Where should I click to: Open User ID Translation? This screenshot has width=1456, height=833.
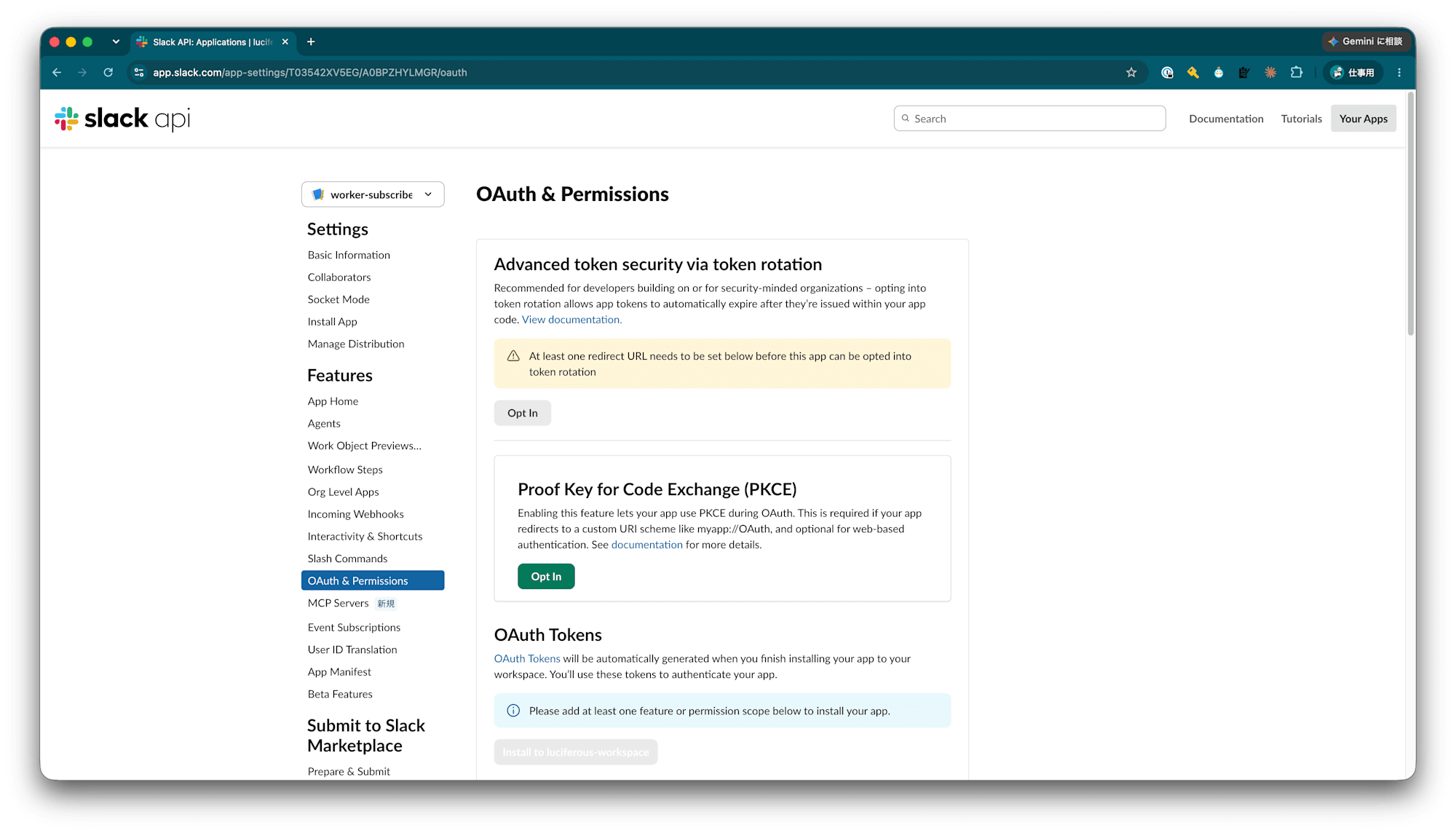click(352, 650)
